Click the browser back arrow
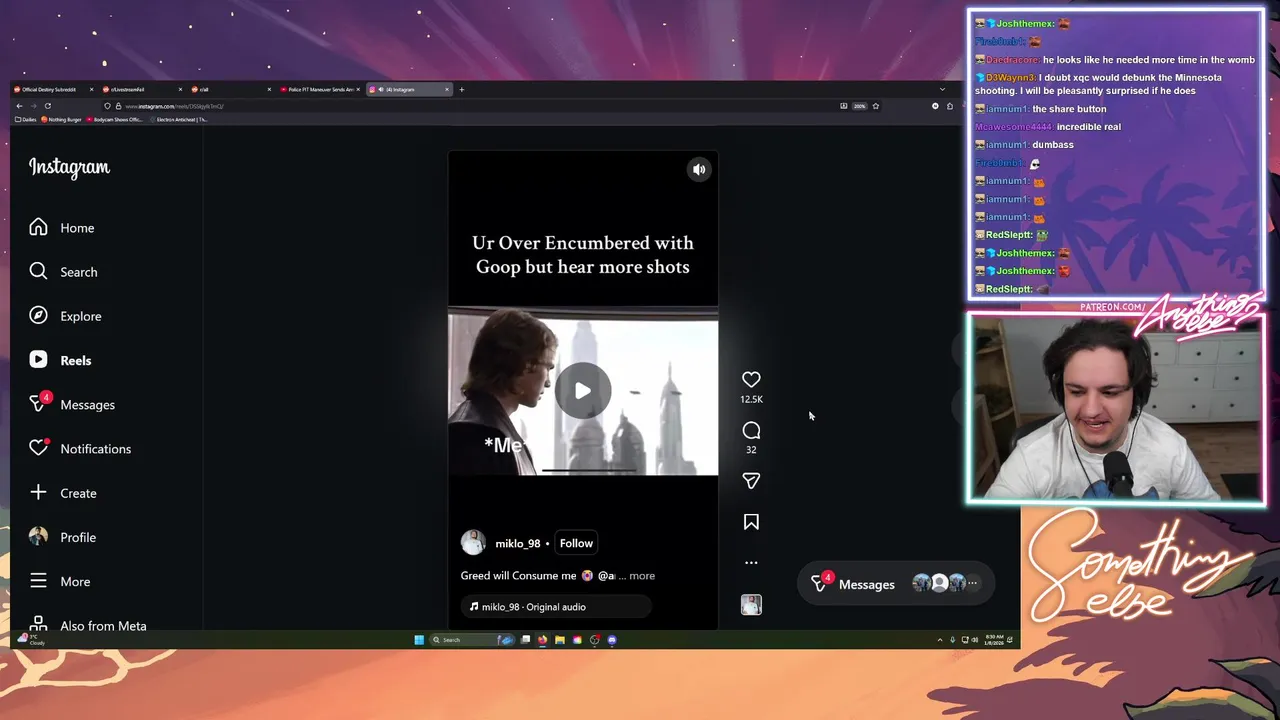 tap(19, 106)
